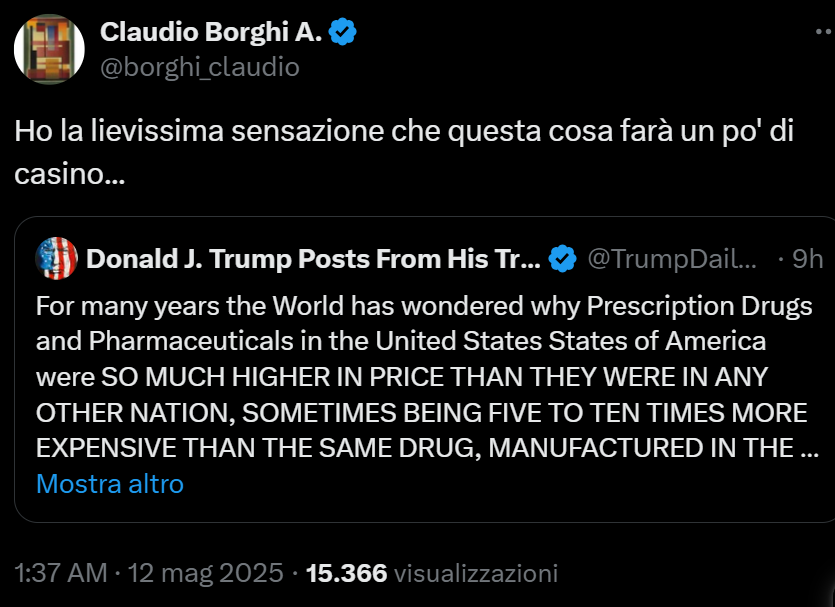Expand the full Trump post with Mostra altro
Viewport: 835px width, 607px height.
coord(109,484)
